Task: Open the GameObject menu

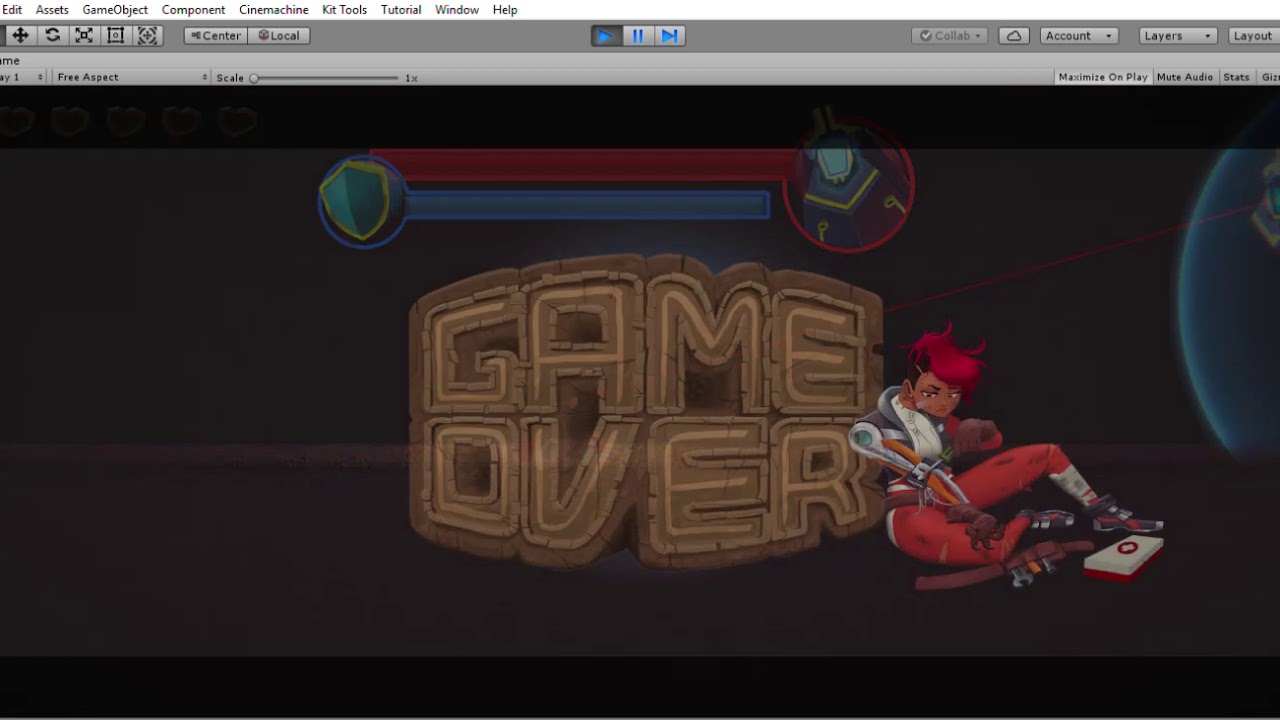Action: pyautogui.click(x=115, y=9)
